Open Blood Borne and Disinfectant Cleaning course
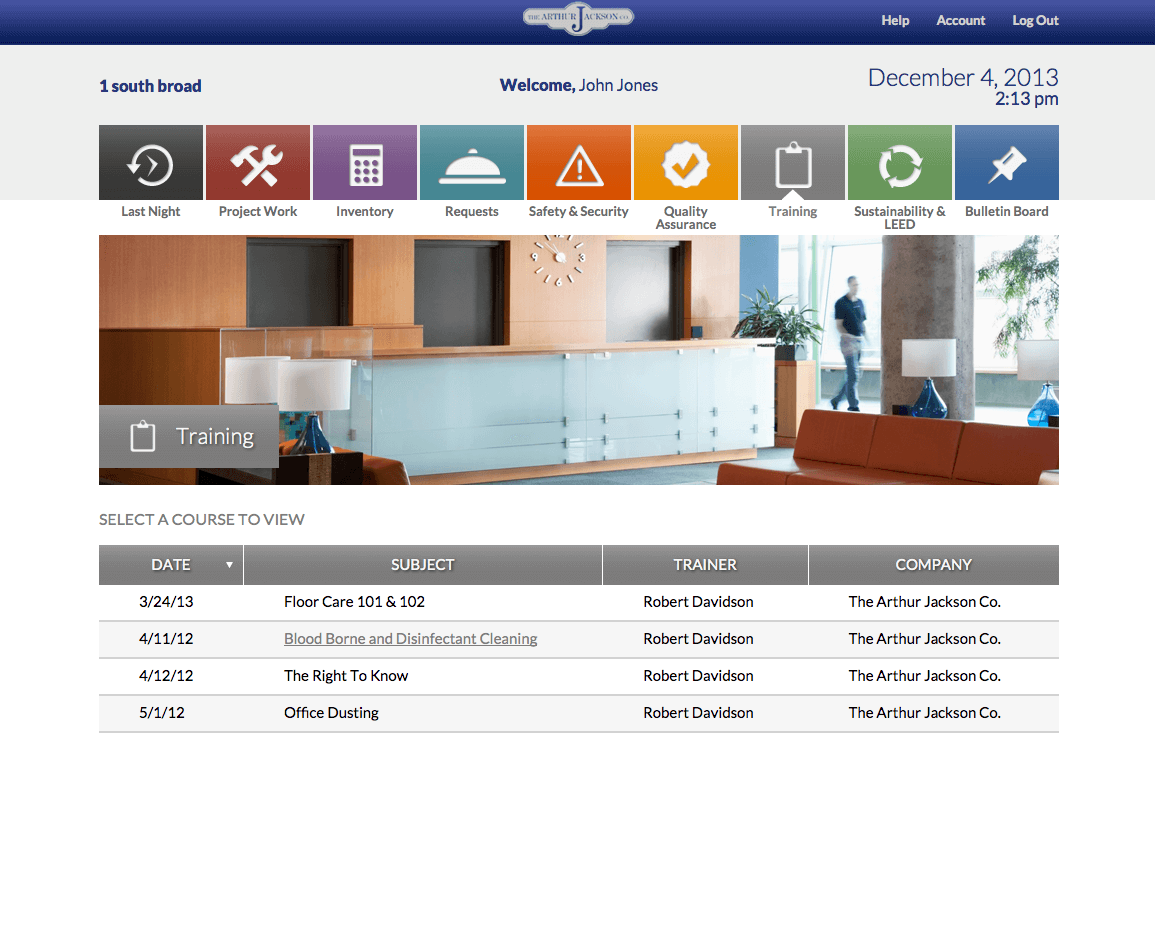1155x936 pixels. (x=410, y=639)
